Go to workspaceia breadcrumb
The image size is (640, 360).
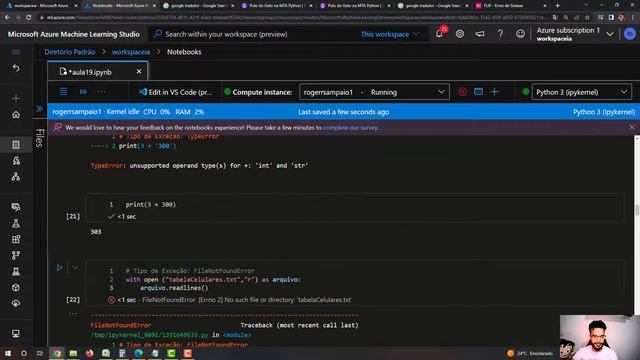[x=131, y=52]
